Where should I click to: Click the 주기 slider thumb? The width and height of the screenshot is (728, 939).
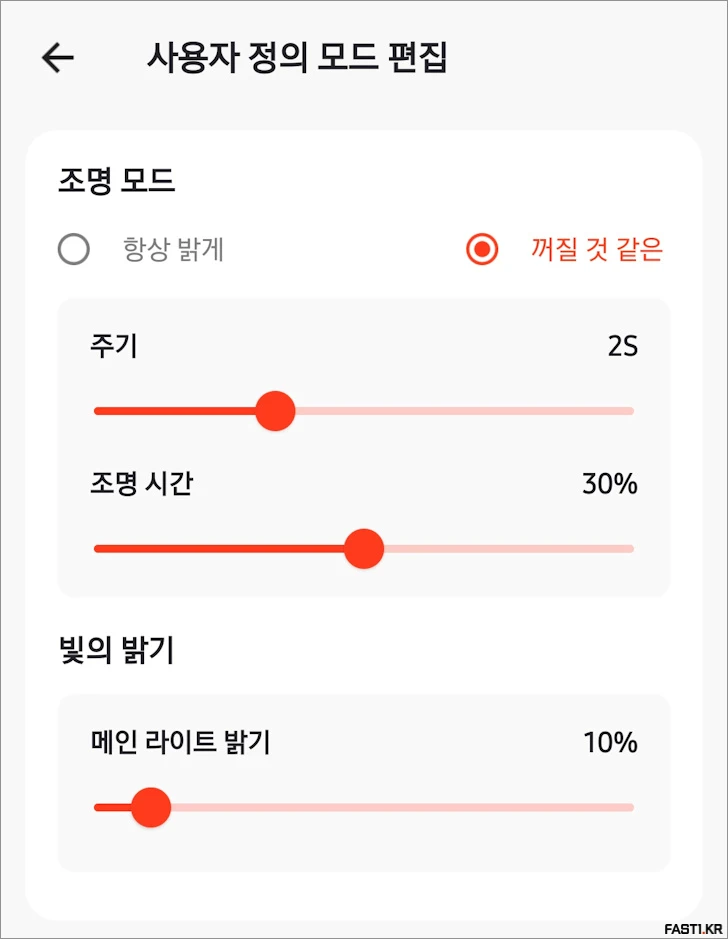tap(275, 411)
